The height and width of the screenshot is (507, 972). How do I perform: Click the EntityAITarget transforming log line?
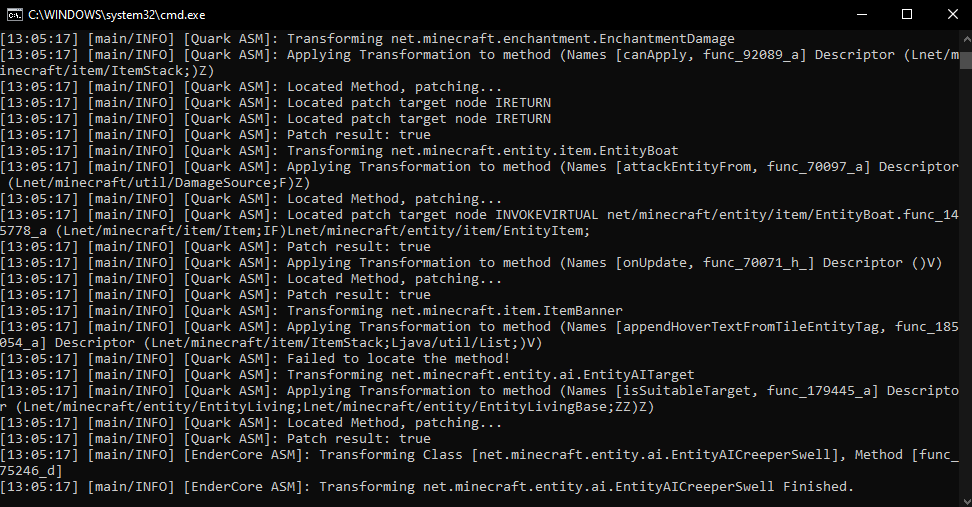(x=347, y=375)
